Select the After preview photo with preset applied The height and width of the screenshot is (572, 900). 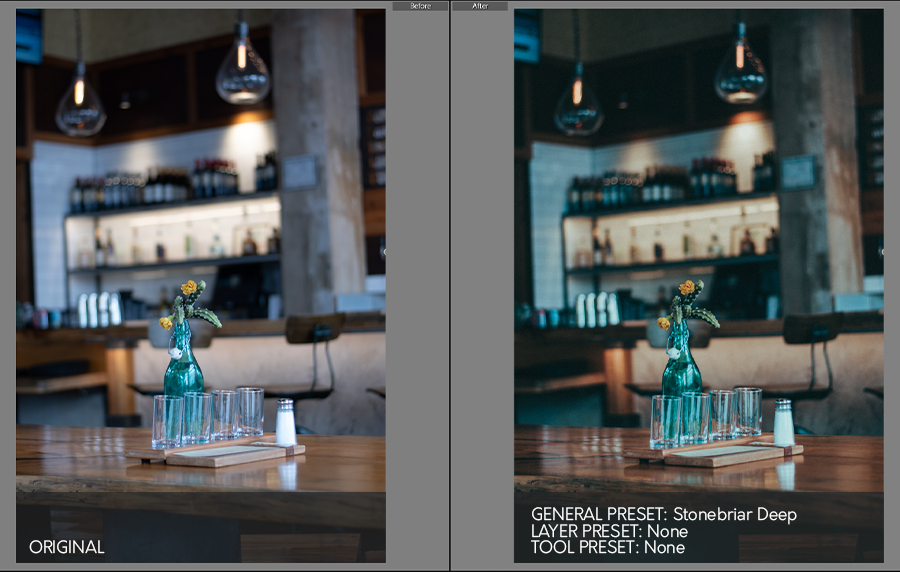pyautogui.click(x=699, y=286)
